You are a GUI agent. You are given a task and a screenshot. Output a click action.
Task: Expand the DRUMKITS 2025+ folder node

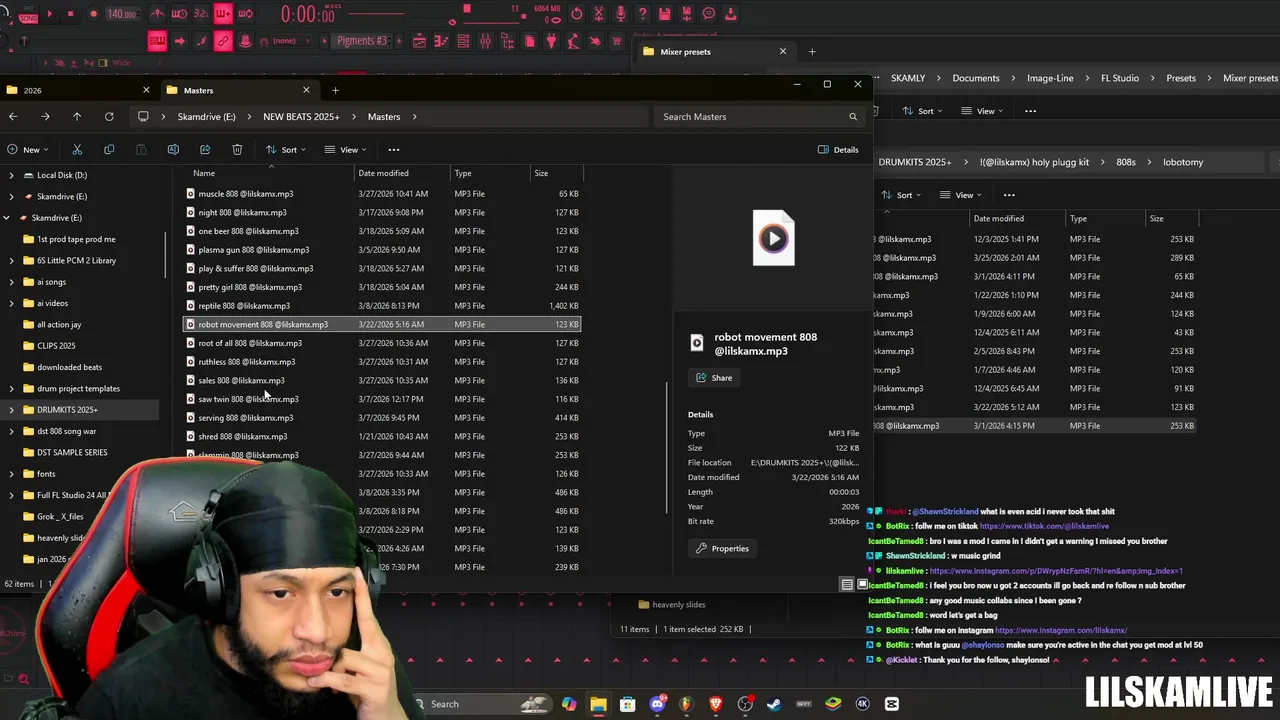click(11, 410)
